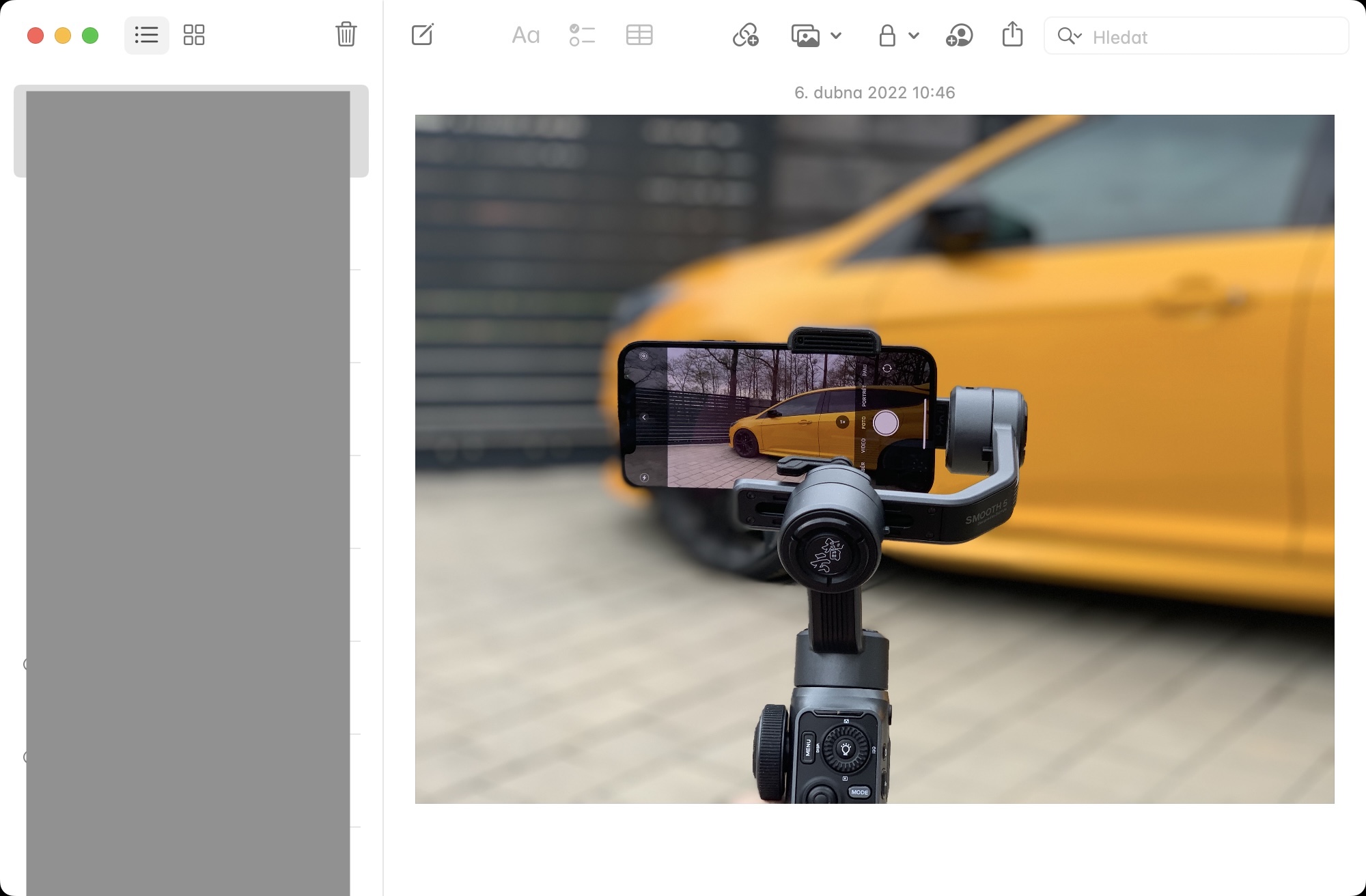Minimize the window with yellow button
This screenshot has height=896, width=1366.
(63, 36)
